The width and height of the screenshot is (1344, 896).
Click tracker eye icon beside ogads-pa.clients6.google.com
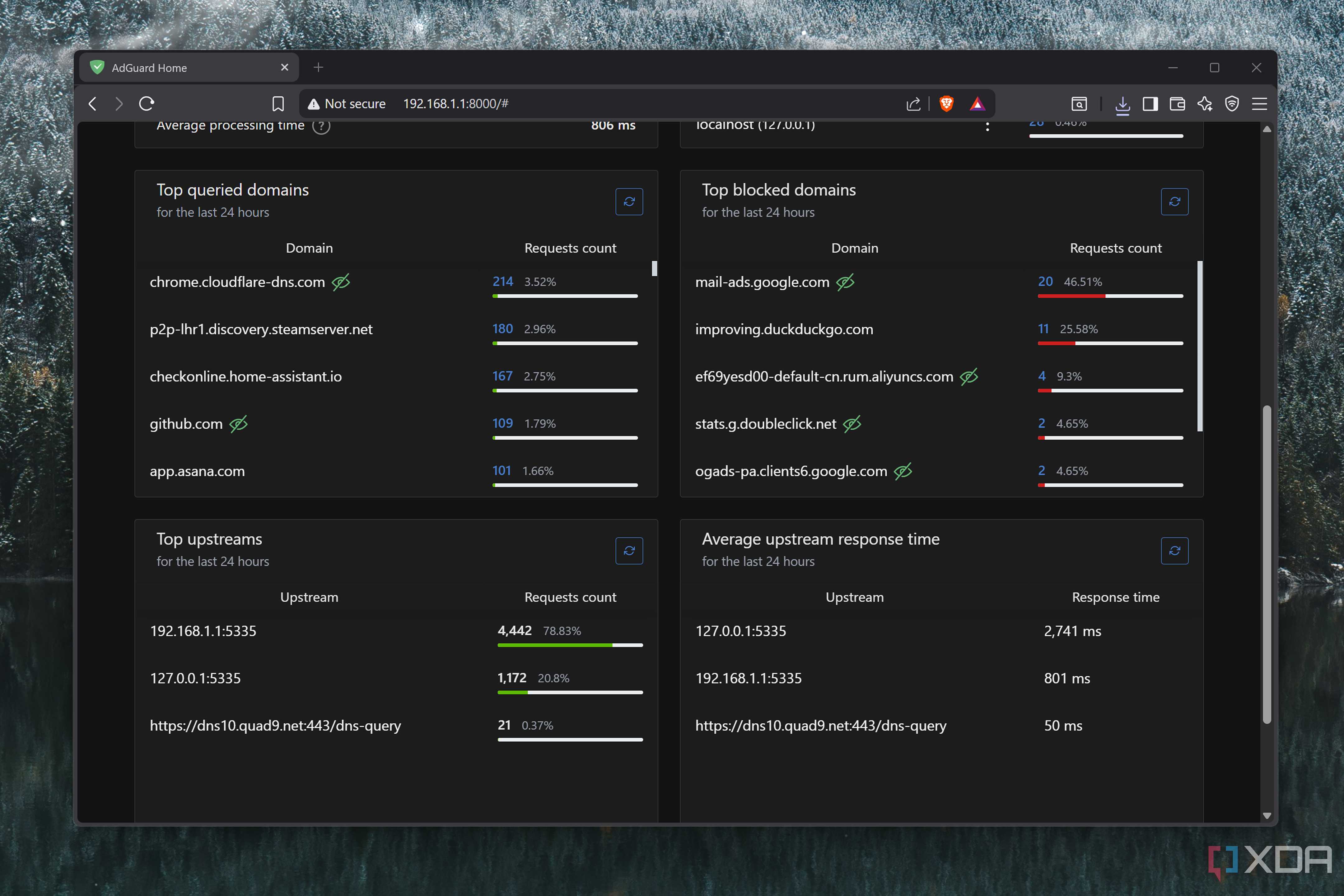[903, 471]
